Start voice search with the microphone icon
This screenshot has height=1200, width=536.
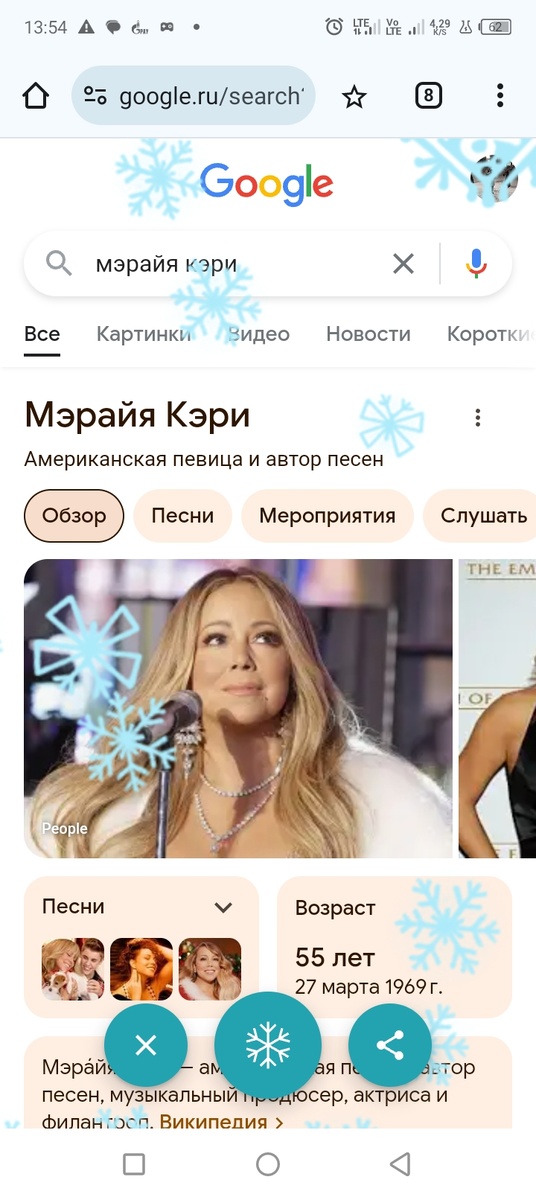(x=476, y=264)
